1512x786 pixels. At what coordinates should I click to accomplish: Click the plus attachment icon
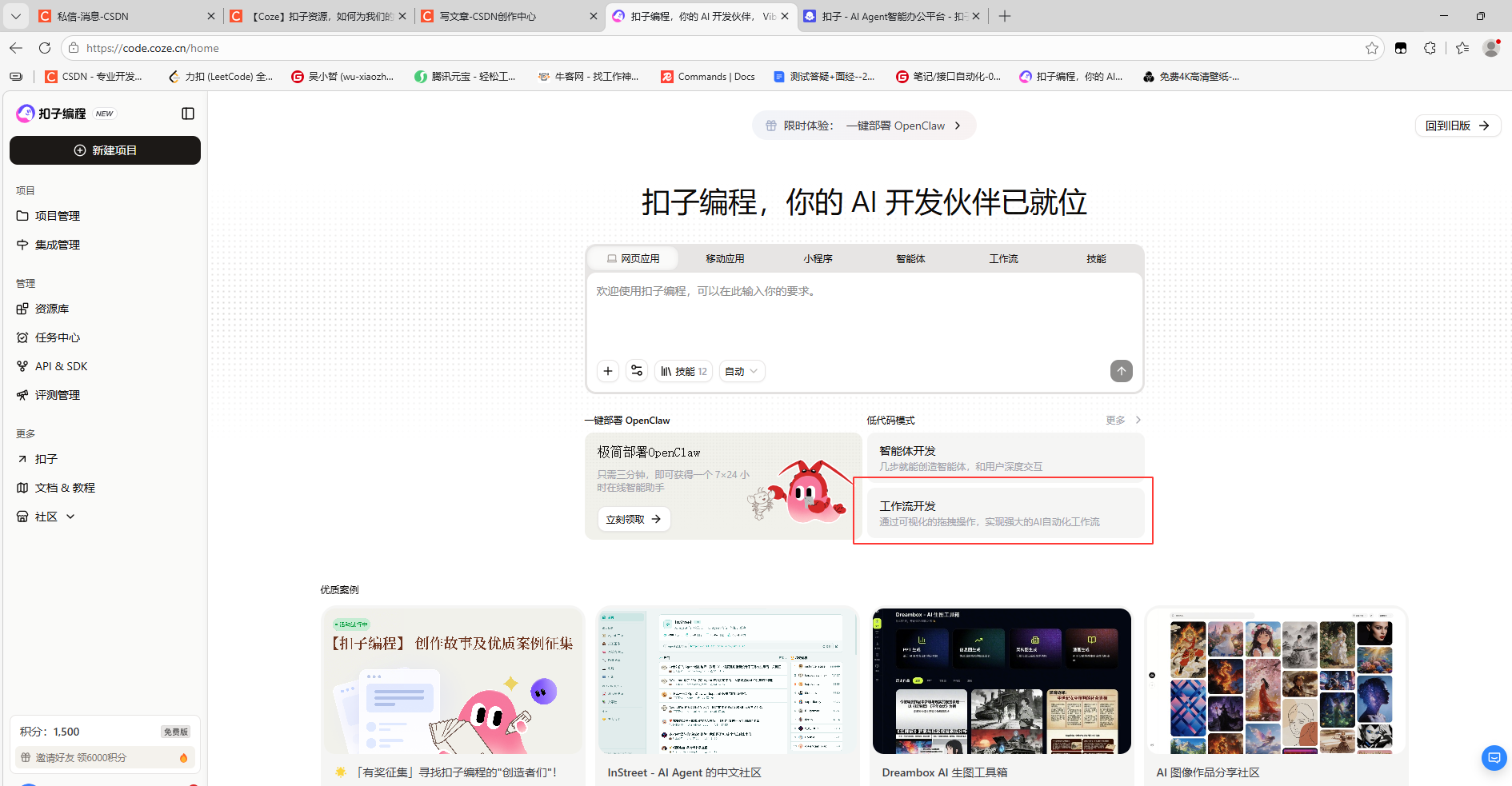(x=608, y=371)
